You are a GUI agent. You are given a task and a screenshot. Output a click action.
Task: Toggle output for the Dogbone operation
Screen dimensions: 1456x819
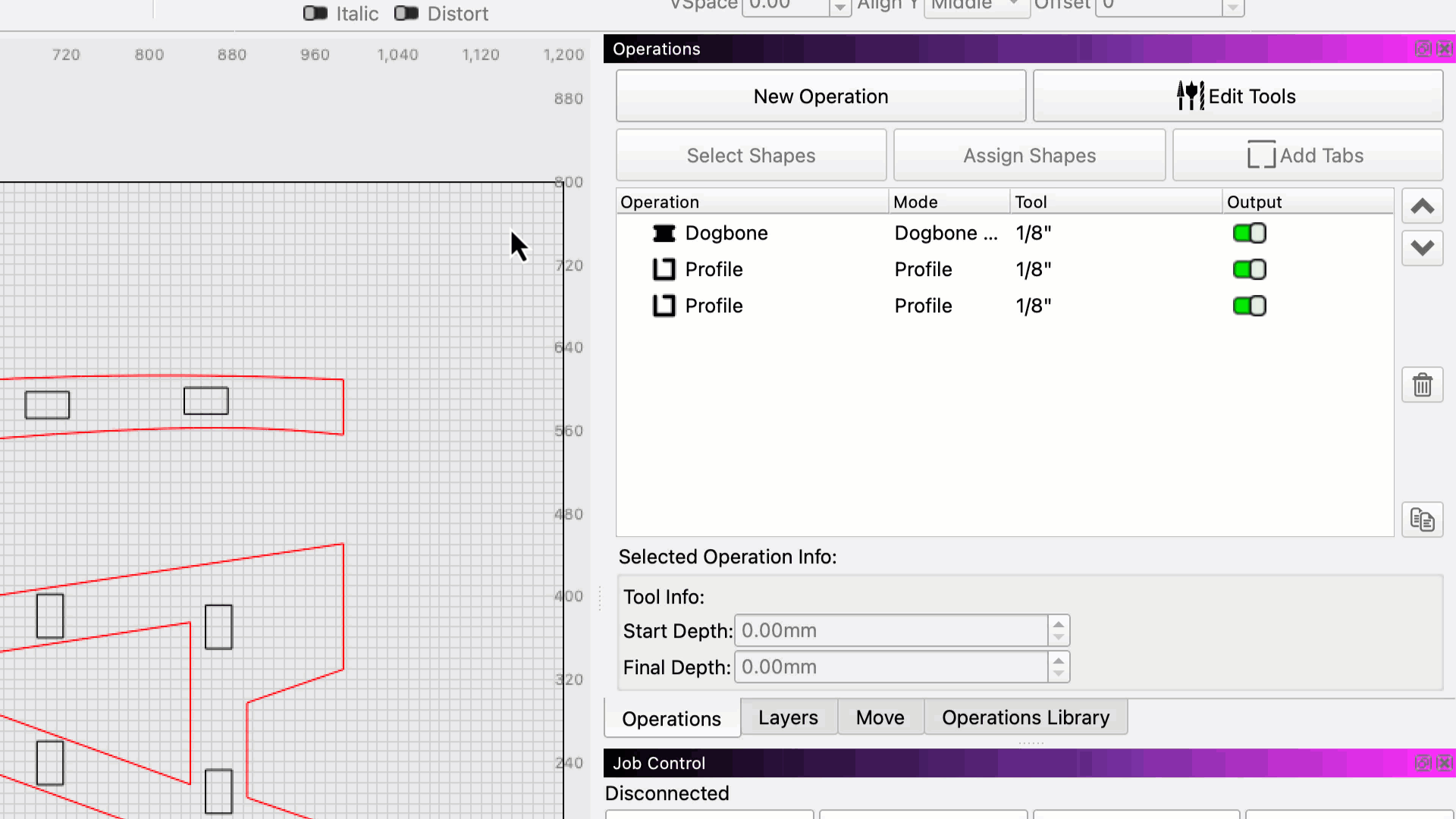coord(1249,234)
